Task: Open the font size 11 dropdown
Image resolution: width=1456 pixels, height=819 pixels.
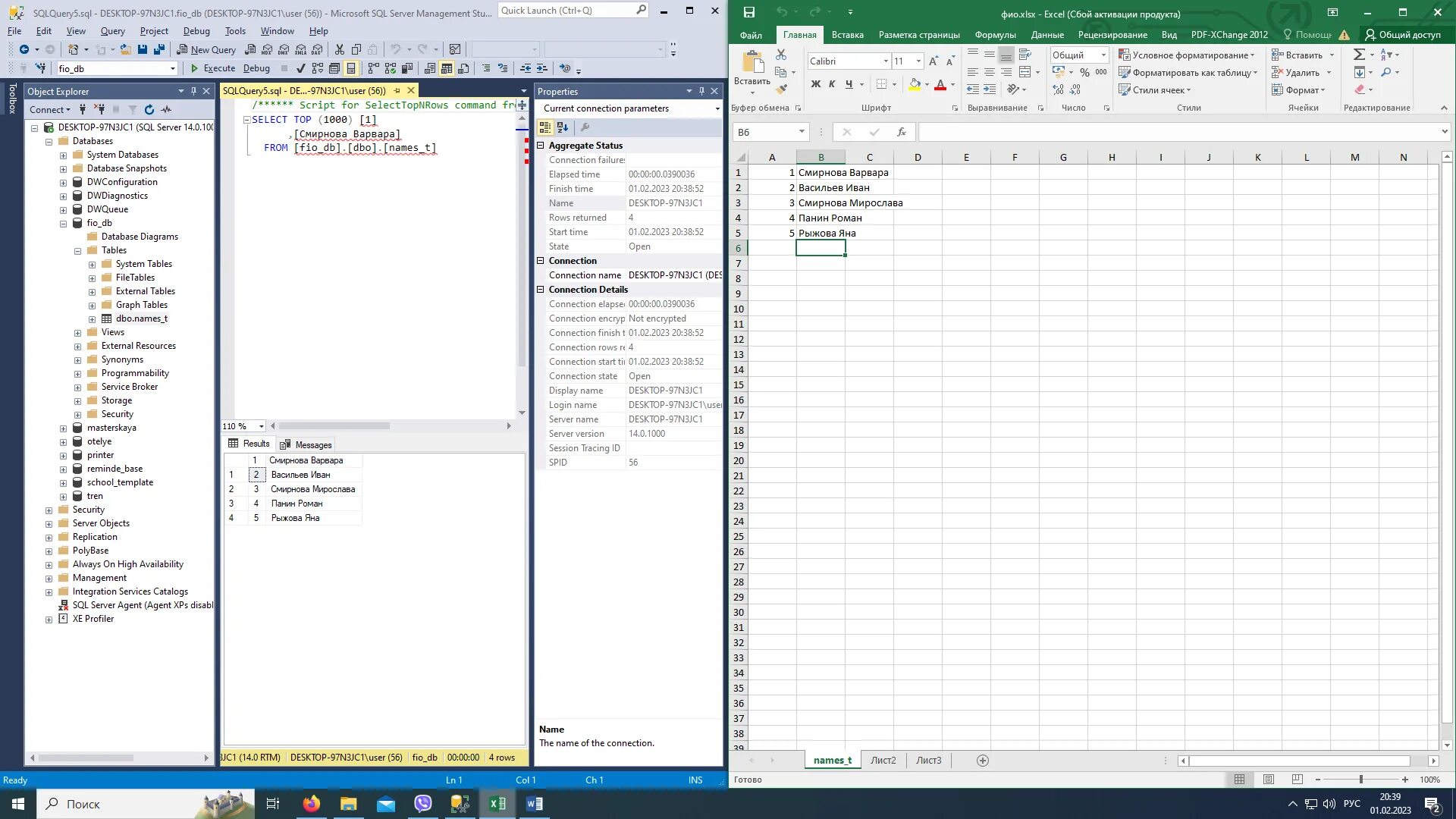Action: pyautogui.click(x=918, y=61)
